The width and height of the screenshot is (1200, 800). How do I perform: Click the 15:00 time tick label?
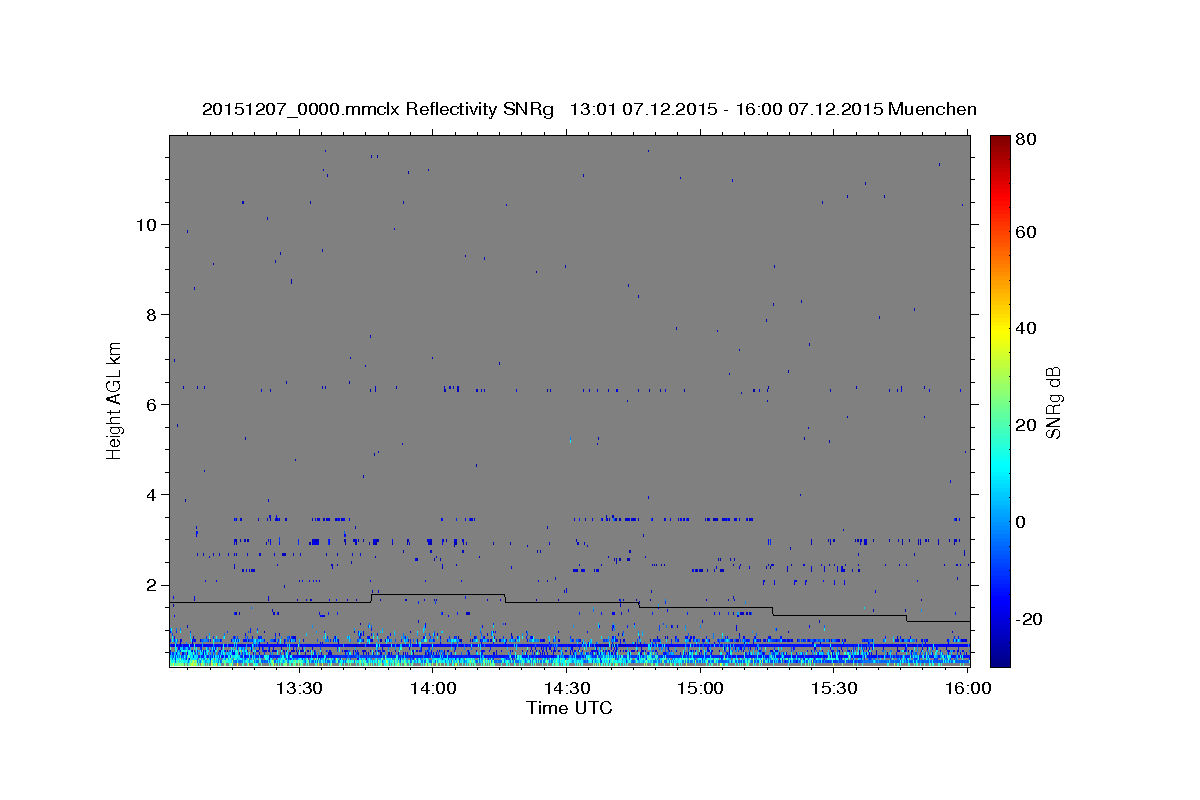pyautogui.click(x=701, y=688)
